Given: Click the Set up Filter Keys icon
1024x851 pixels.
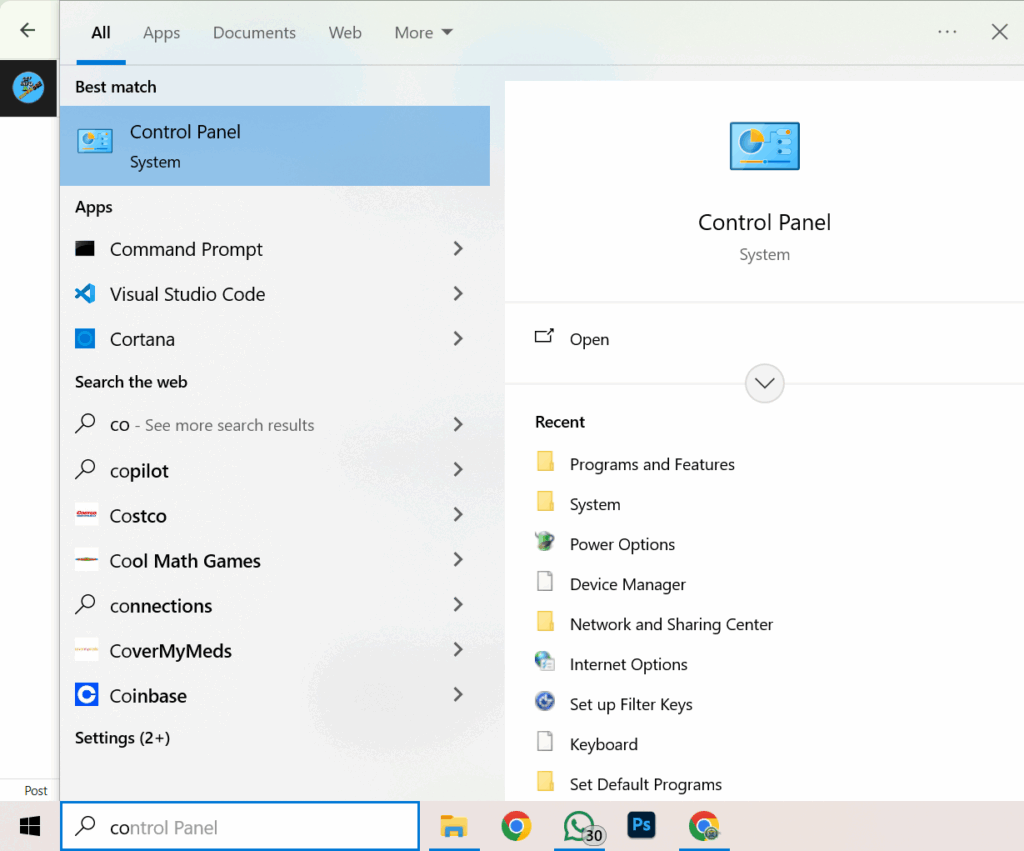Looking at the screenshot, I should [x=545, y=701].
